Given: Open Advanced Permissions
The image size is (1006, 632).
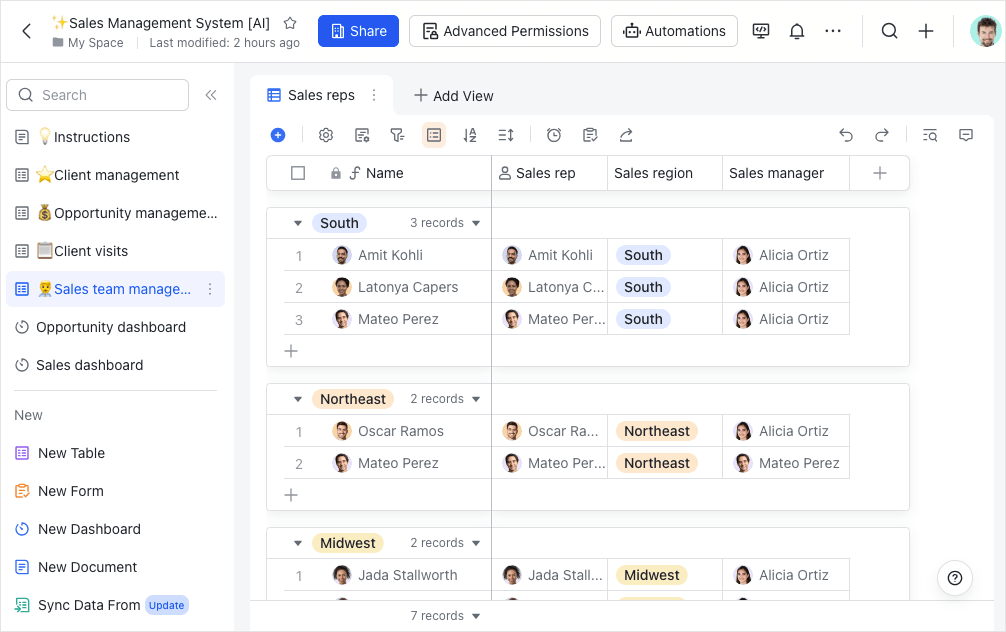Looking at the screenshot, I should tap(505, 31).
